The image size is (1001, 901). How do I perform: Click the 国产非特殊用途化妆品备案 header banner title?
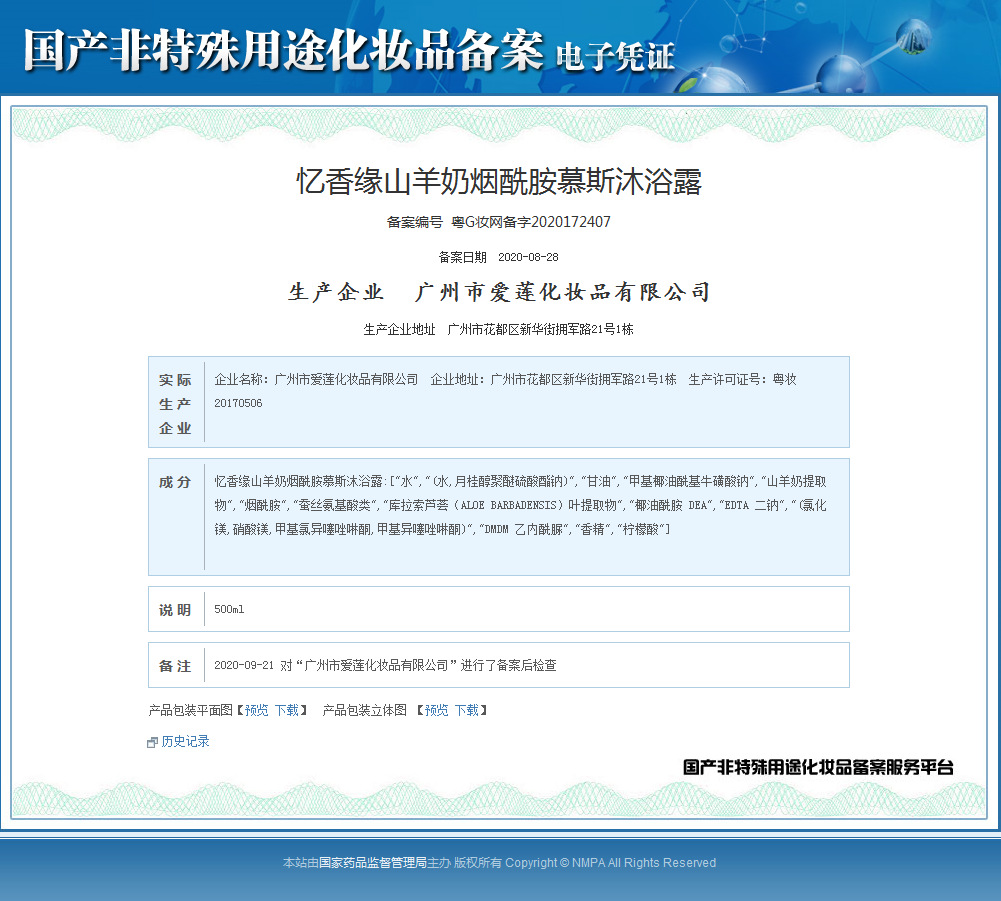(284, 50)
